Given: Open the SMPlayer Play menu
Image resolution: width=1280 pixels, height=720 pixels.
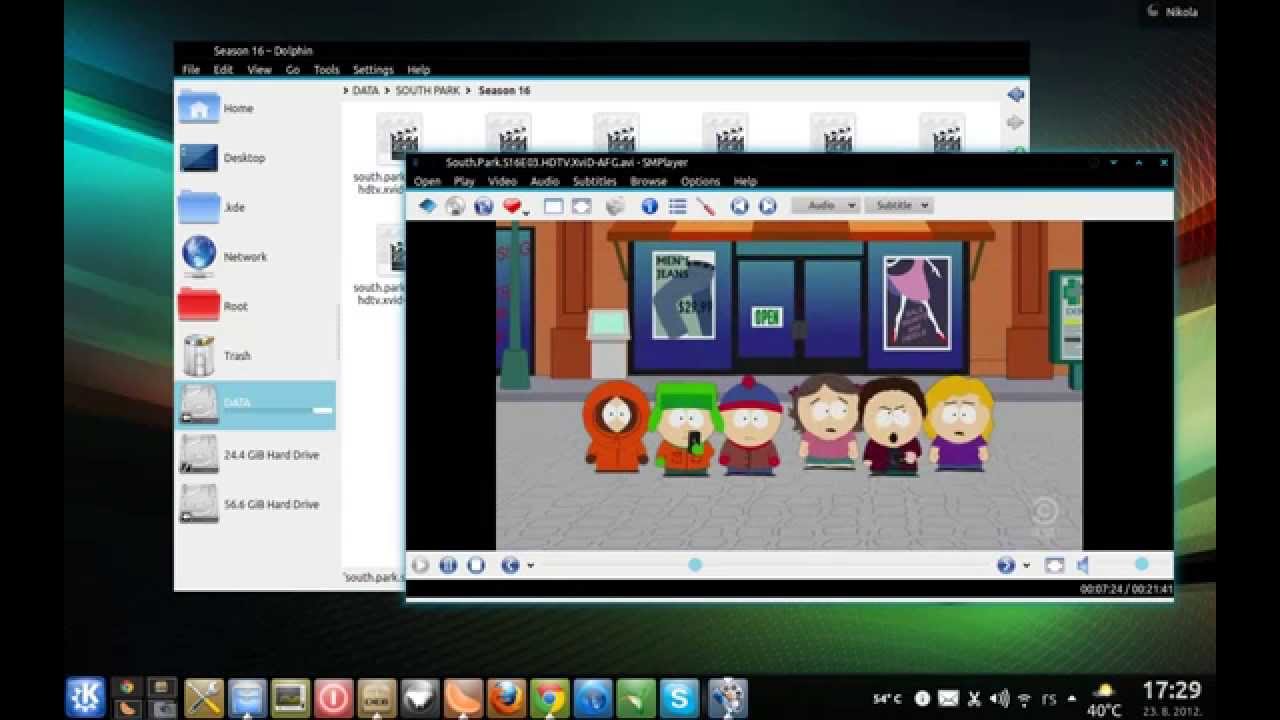Looking at the screenshot, I should (464, 181).
